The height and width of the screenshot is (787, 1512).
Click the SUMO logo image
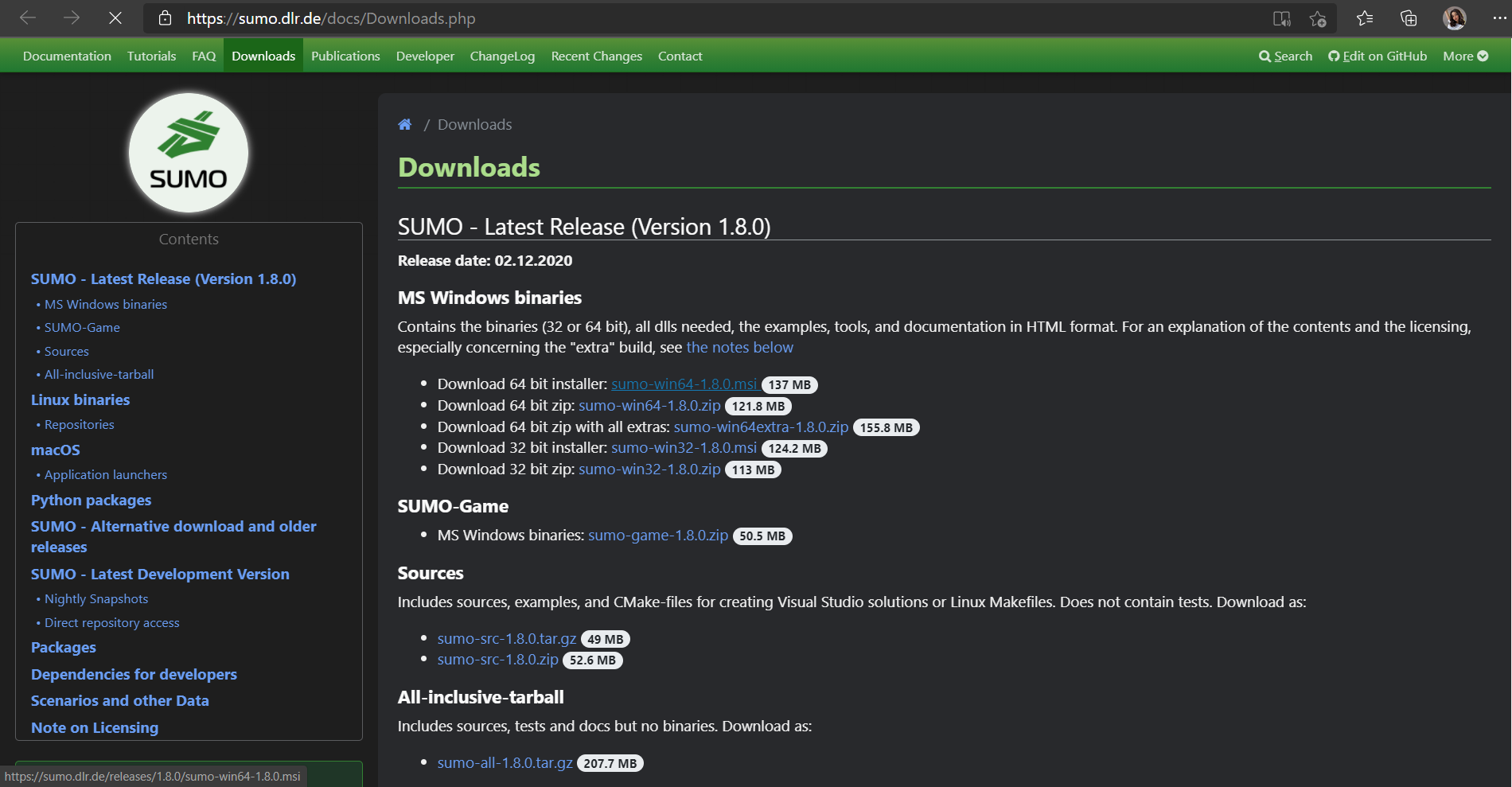tap(189, 153)
